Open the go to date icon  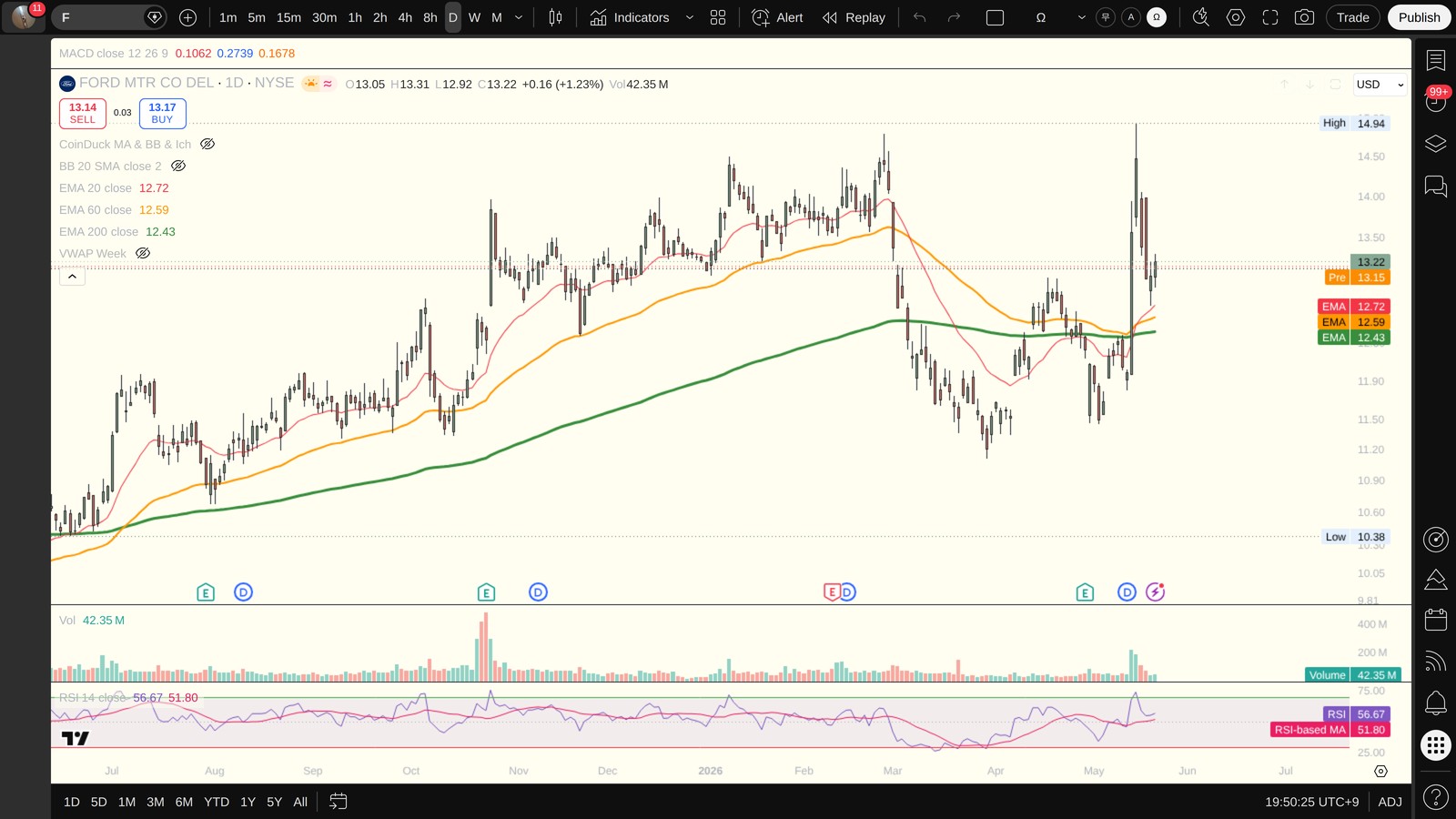pos(338,802)
